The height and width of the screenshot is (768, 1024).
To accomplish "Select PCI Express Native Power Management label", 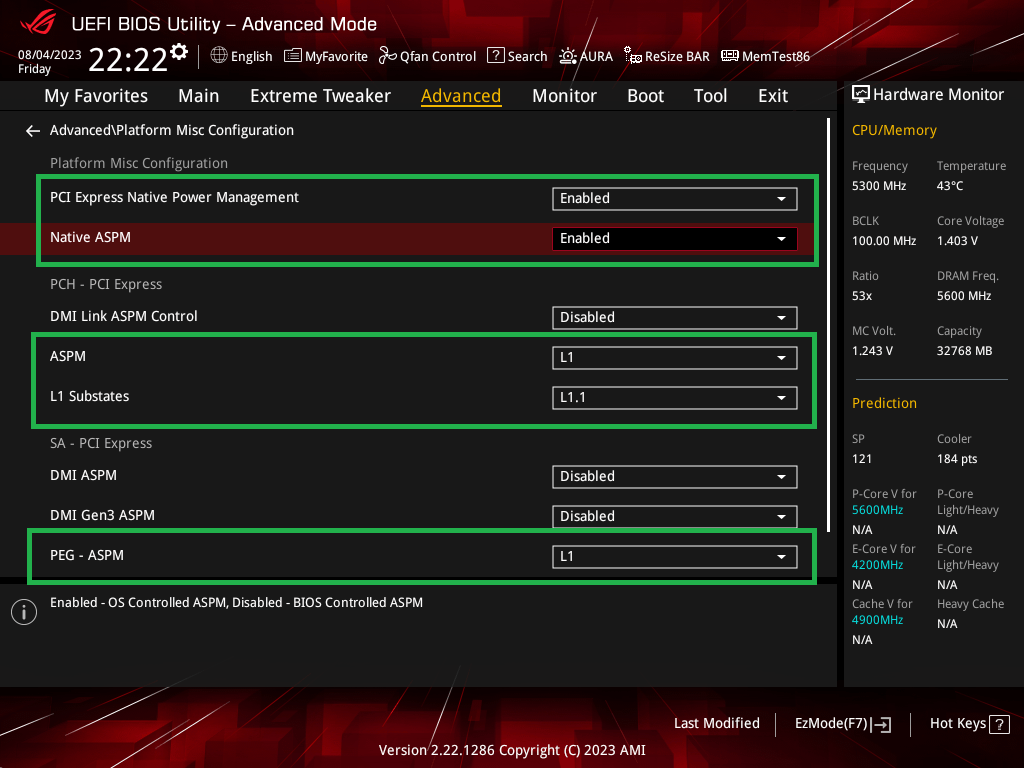I will pyautogui.click(x=174, y=198).
